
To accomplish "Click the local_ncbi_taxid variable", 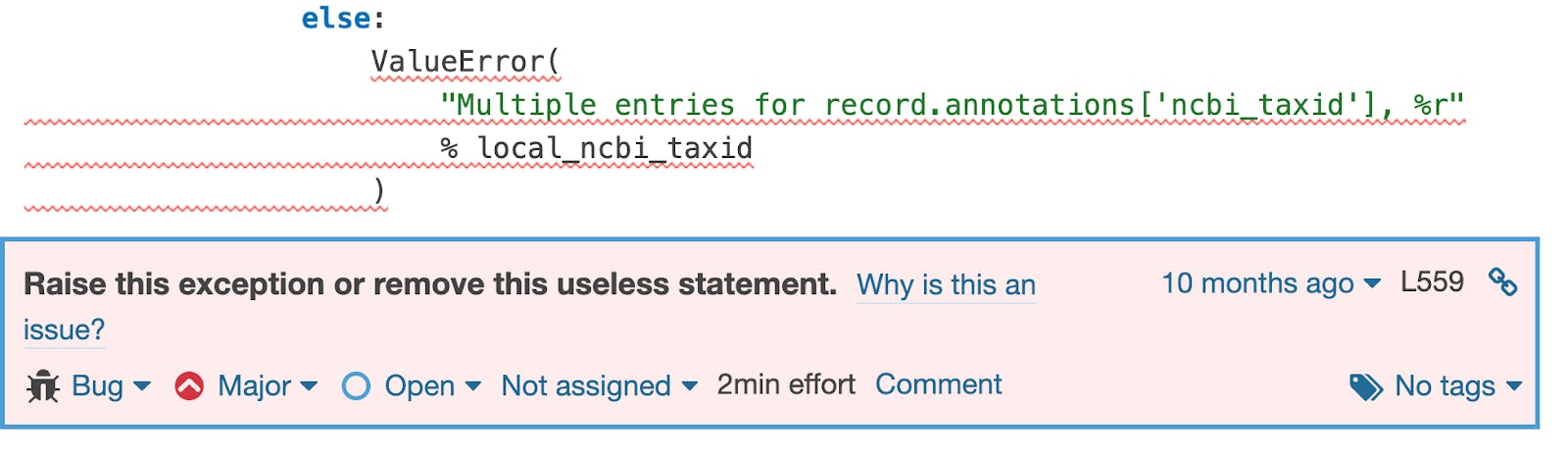I will 614,148.
